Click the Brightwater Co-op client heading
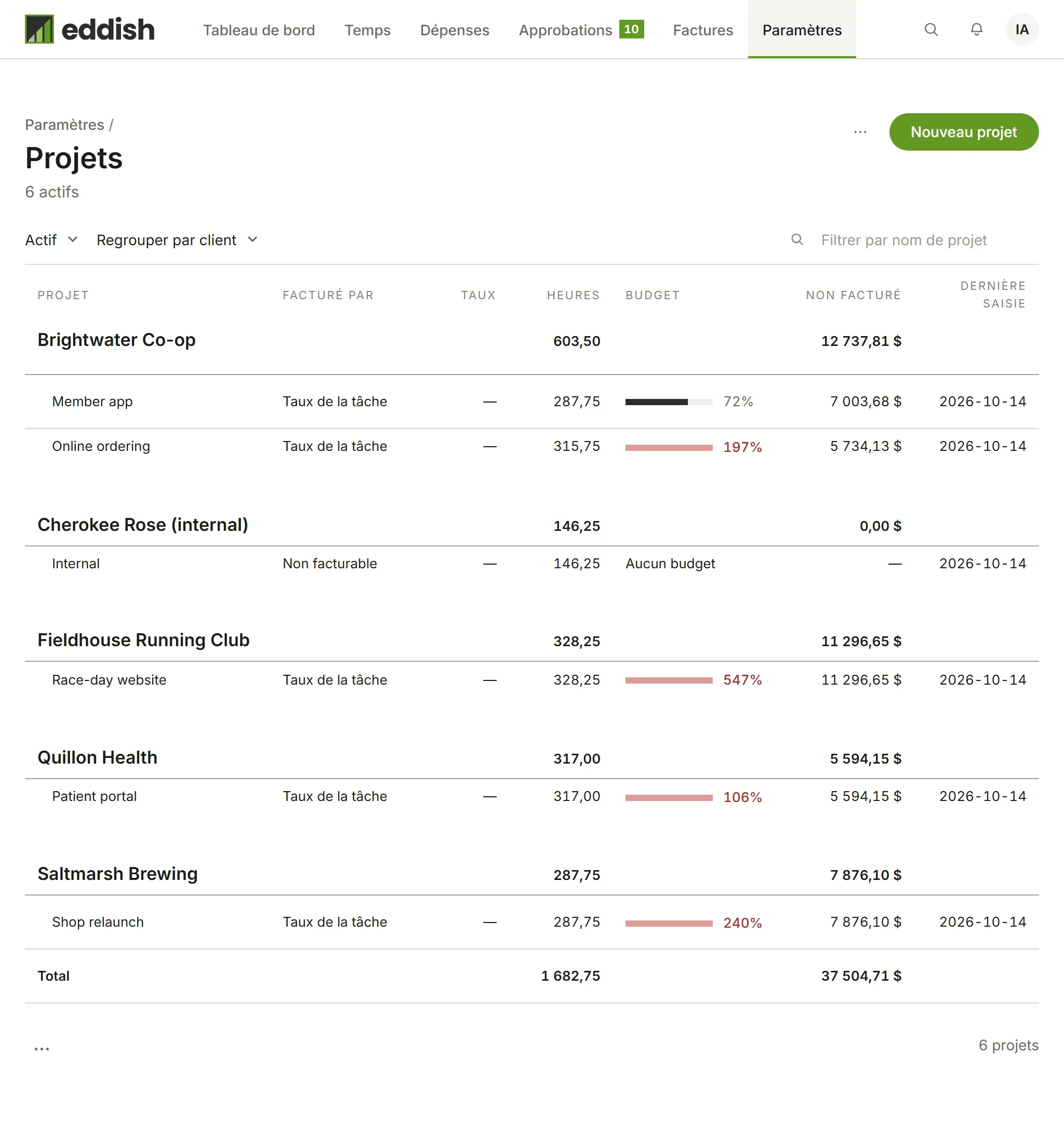 (116, 340)
